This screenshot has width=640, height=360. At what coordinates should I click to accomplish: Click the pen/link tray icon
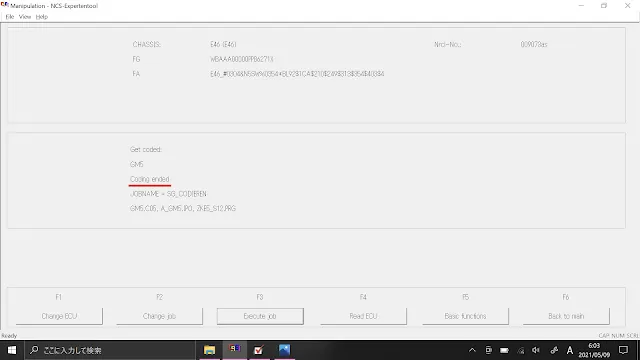coord(554,350)
